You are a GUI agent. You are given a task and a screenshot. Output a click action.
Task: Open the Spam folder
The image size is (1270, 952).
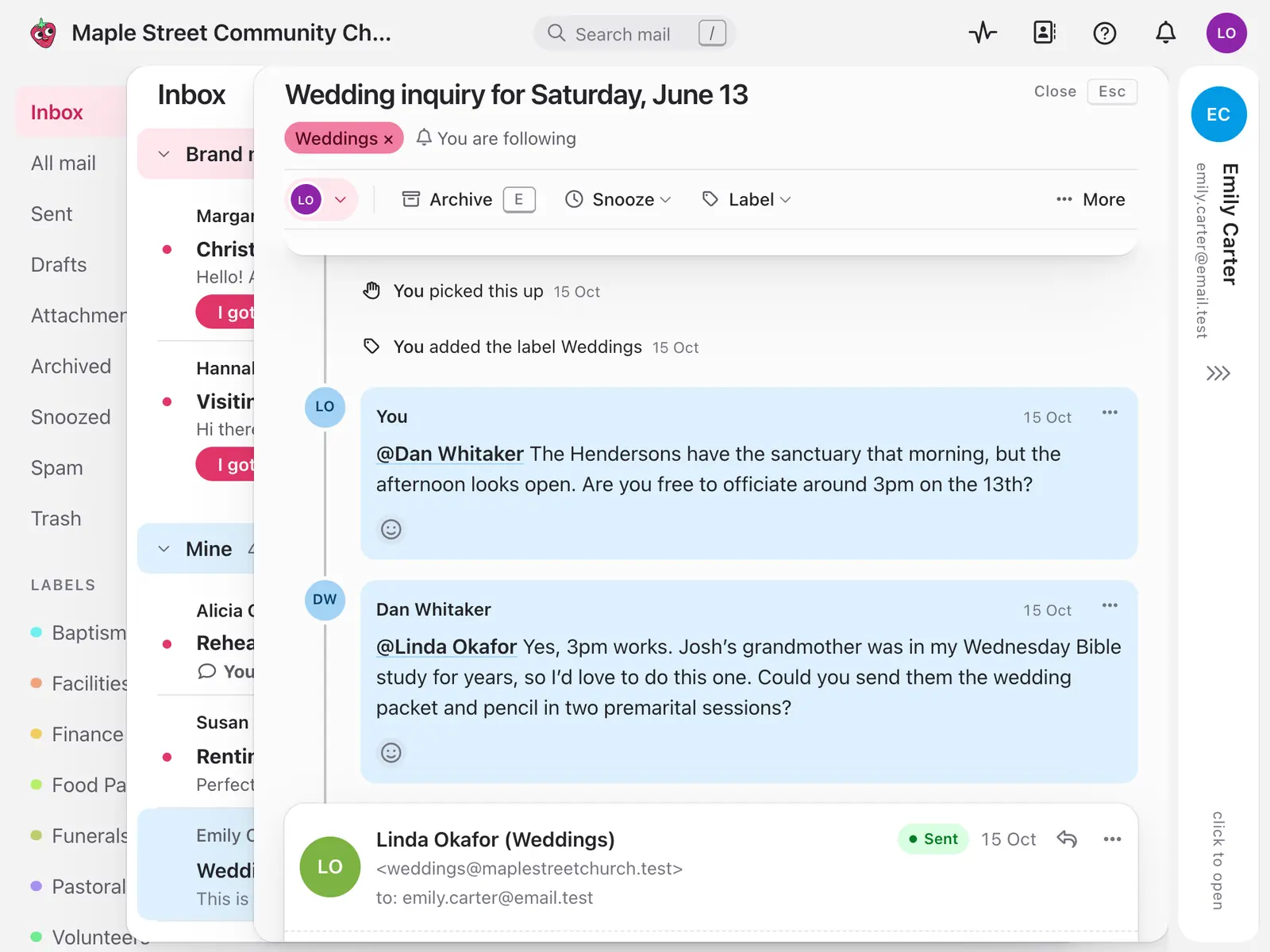point(56,468)
